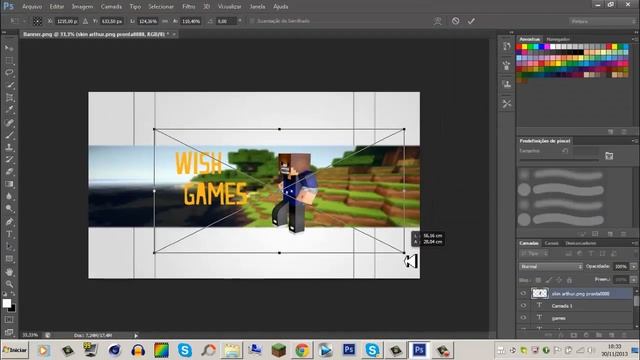The image size is (640, 360).
Task: Open the Camadas panel flyout menu
Action: pos(635,243)
